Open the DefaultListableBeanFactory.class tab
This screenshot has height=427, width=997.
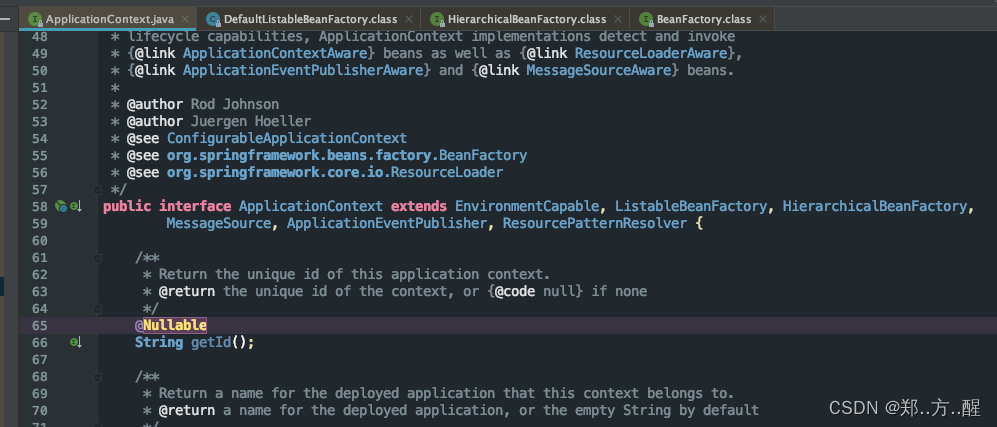[x=310, y=19]
